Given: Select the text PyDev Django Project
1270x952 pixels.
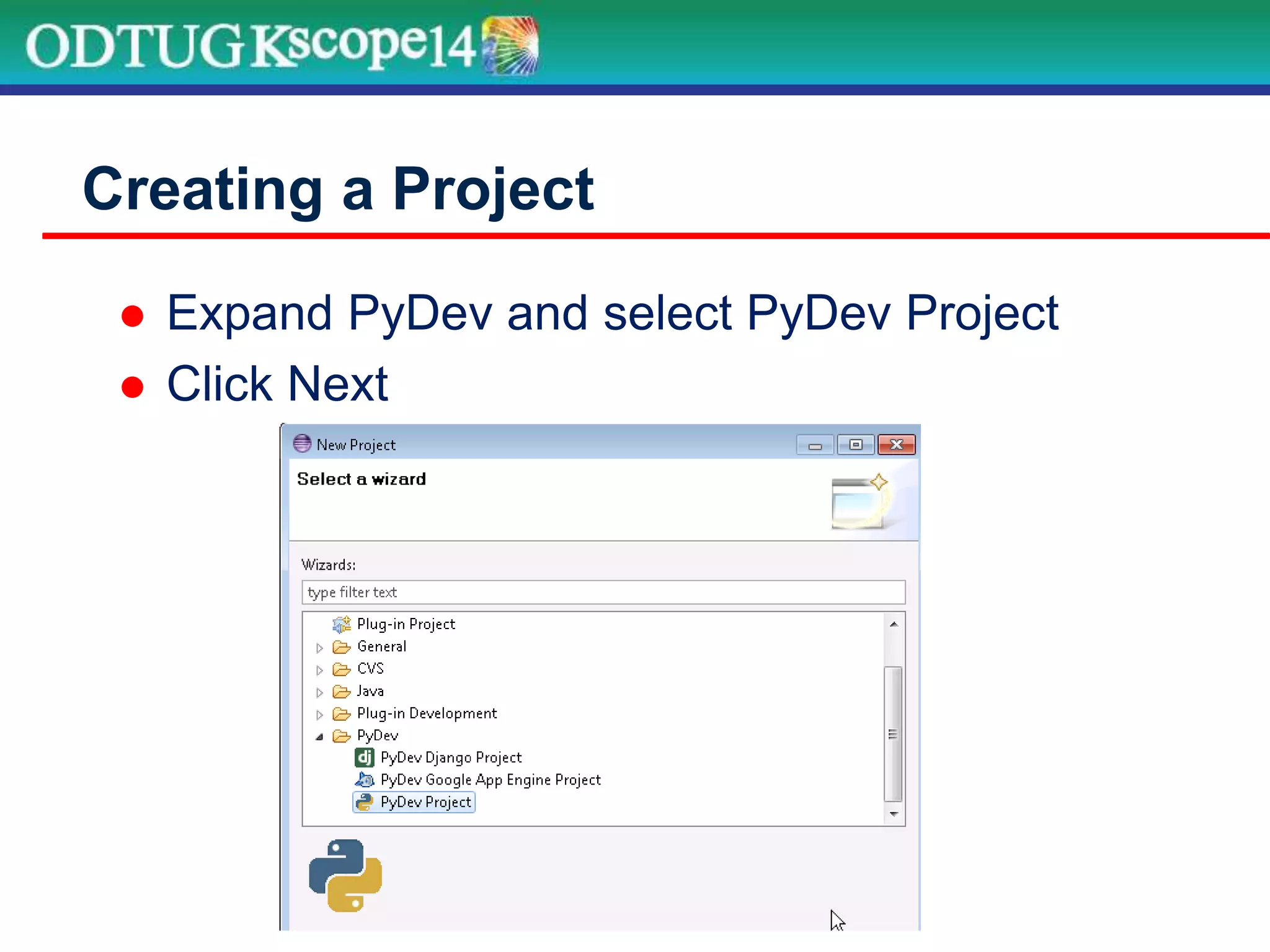Looking at the screenshot, I should tap(451, 758).
